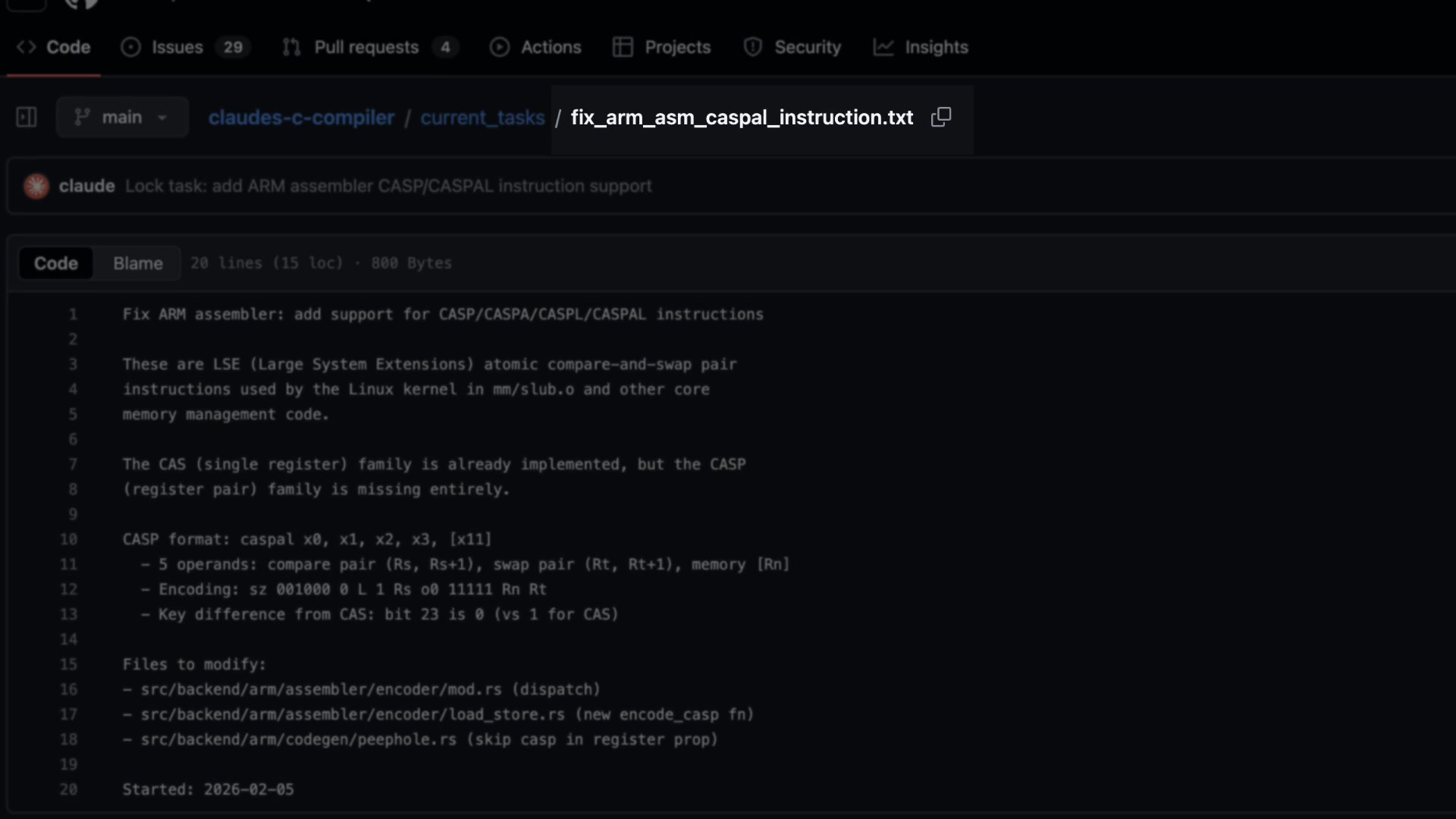
Task: Open the Code tab
Action: (x=53, y=47)
